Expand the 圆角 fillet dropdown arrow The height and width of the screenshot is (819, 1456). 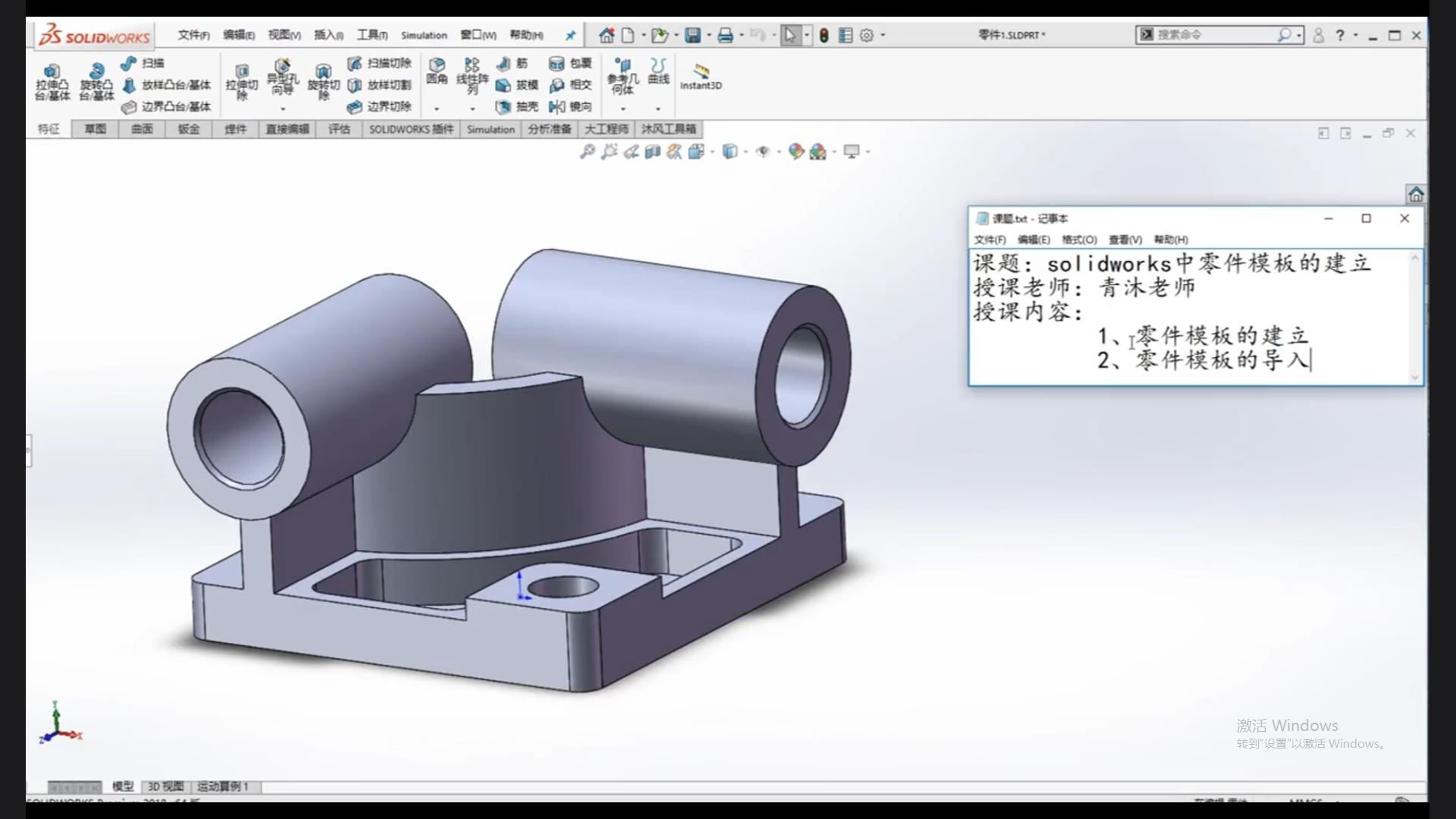tap(437, 109)
